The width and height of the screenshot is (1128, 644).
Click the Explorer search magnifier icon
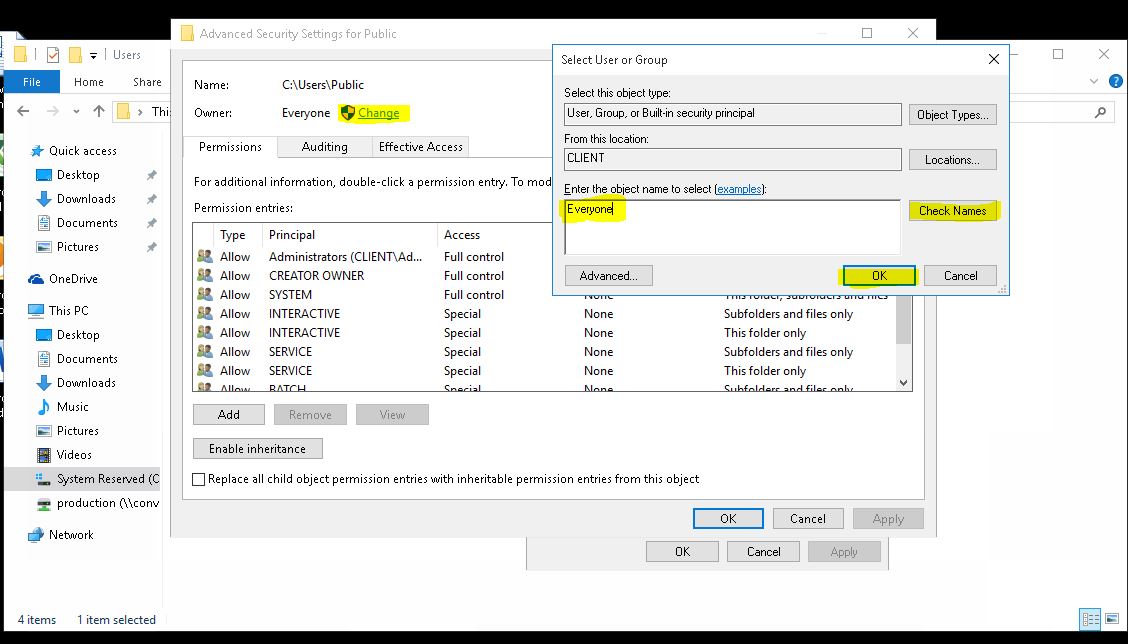(1100, 112)
